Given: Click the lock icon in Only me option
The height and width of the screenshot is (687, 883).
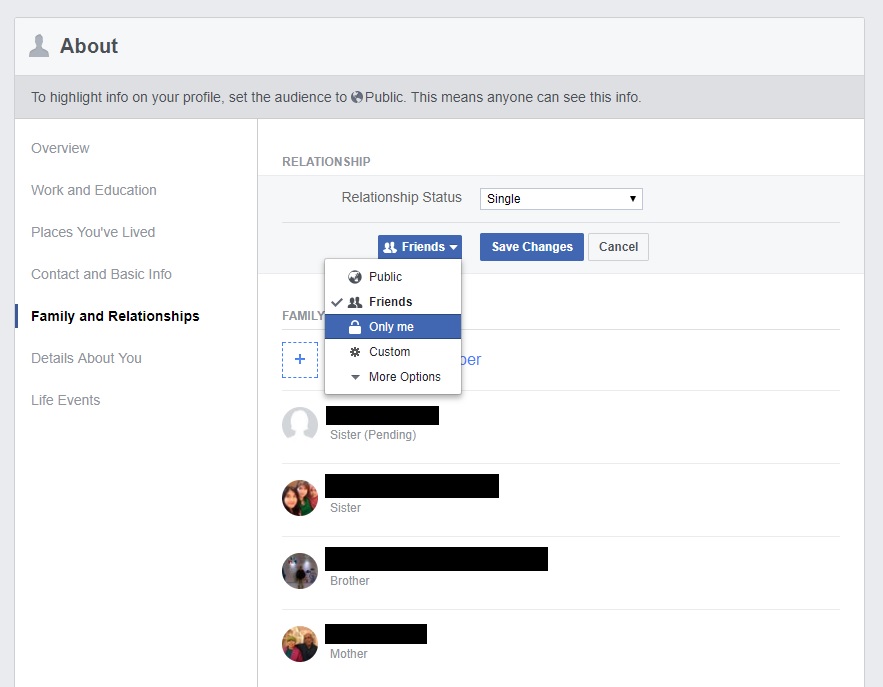Looking at the screenshot, I should tap(355, 327).
